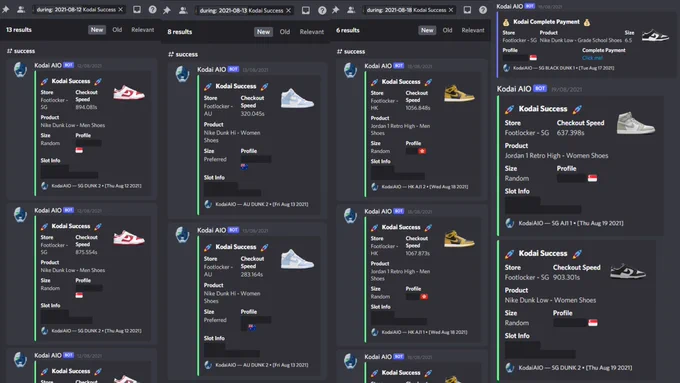Screen dimensions: 680x383
Task: Open red Dunk Low thumbnail in the 894.081s card
Action: [129, 93]
